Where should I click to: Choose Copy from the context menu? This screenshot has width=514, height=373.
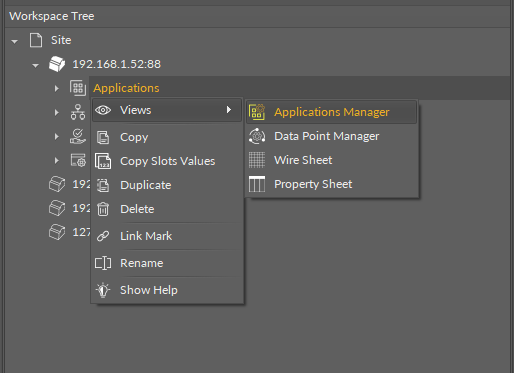click(x=167, y=137)
